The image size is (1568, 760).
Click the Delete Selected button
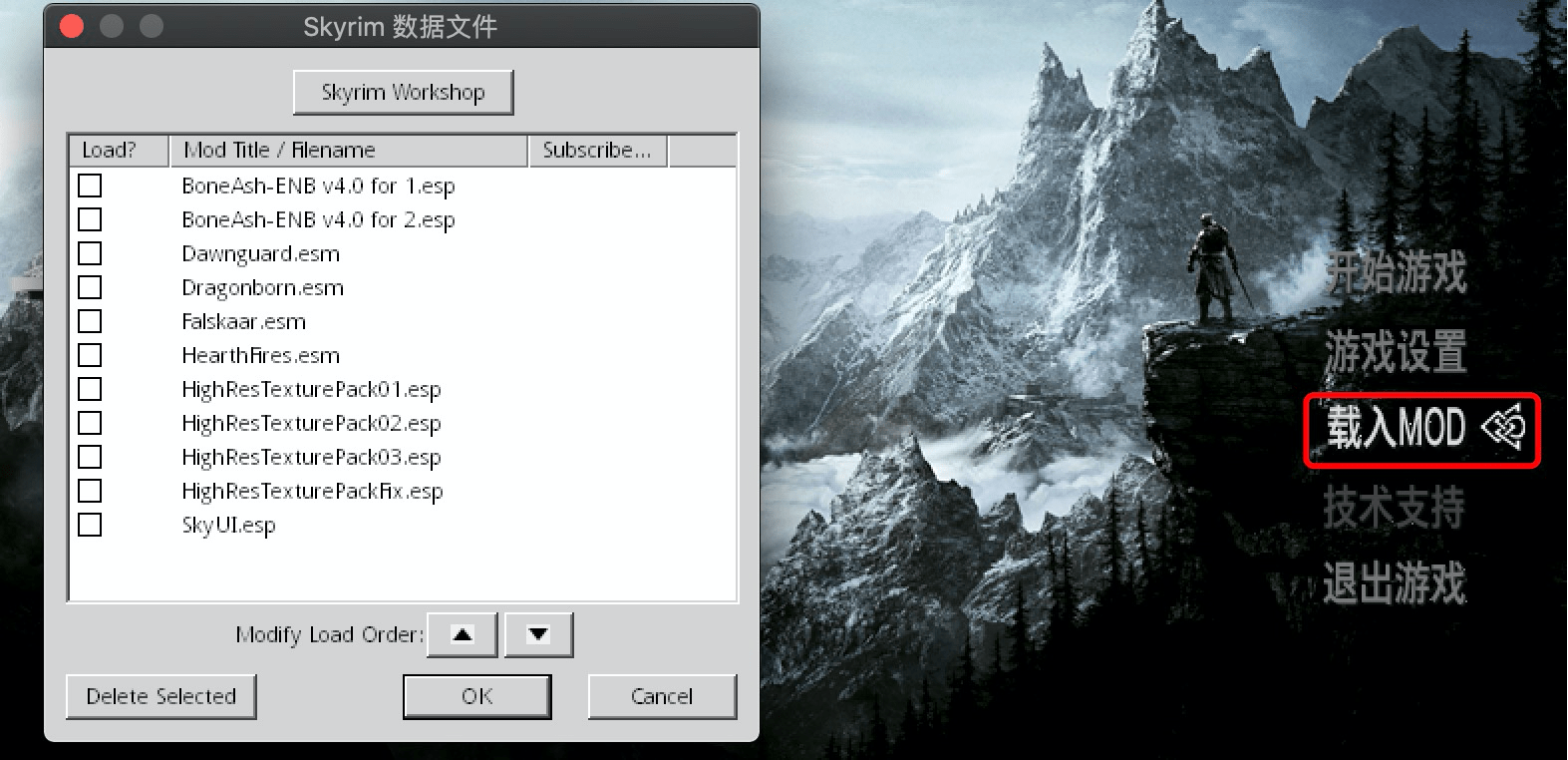click(160, 696)
